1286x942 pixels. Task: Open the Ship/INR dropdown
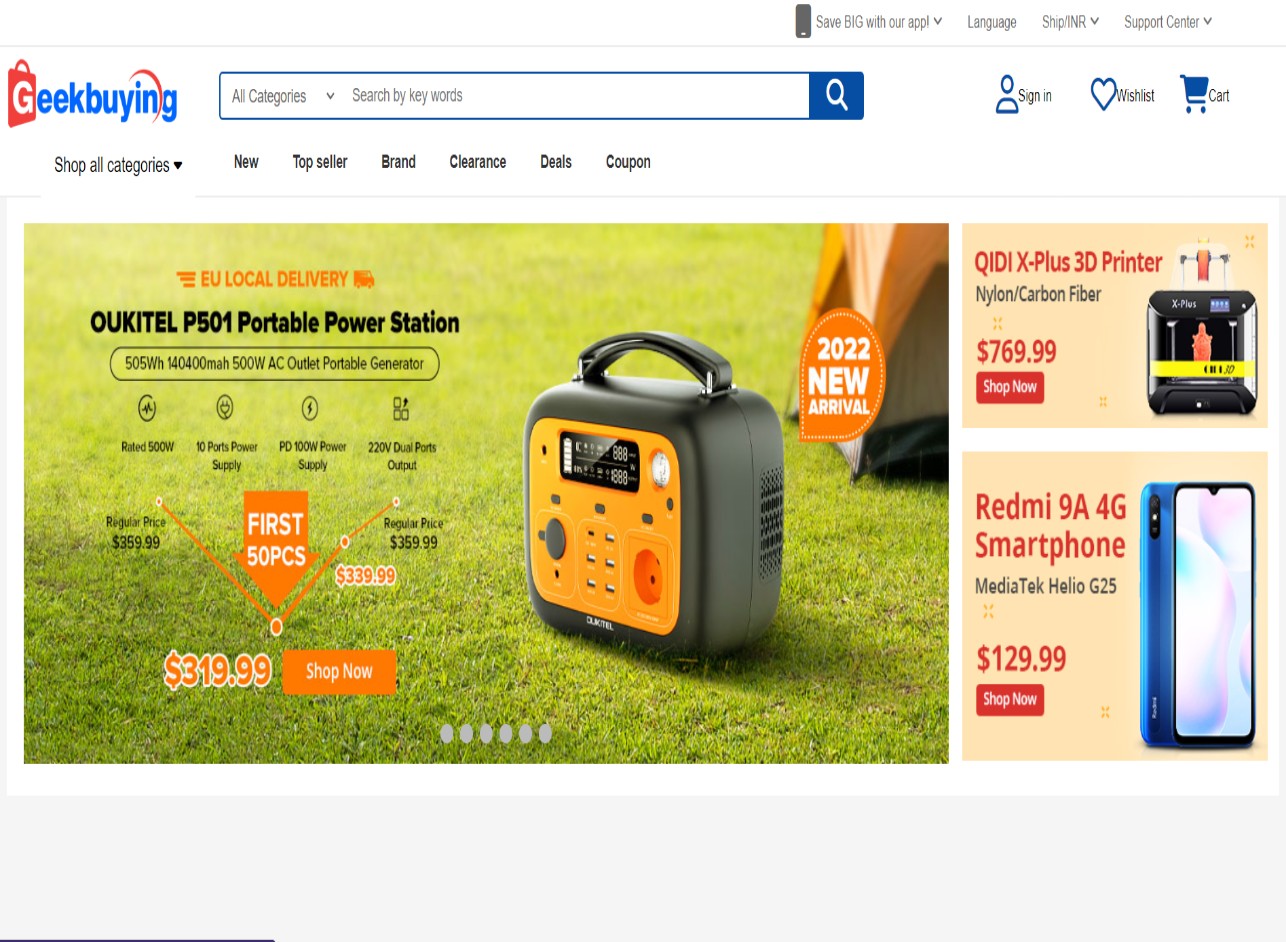pyautogui.click(x=1071, y=22)
